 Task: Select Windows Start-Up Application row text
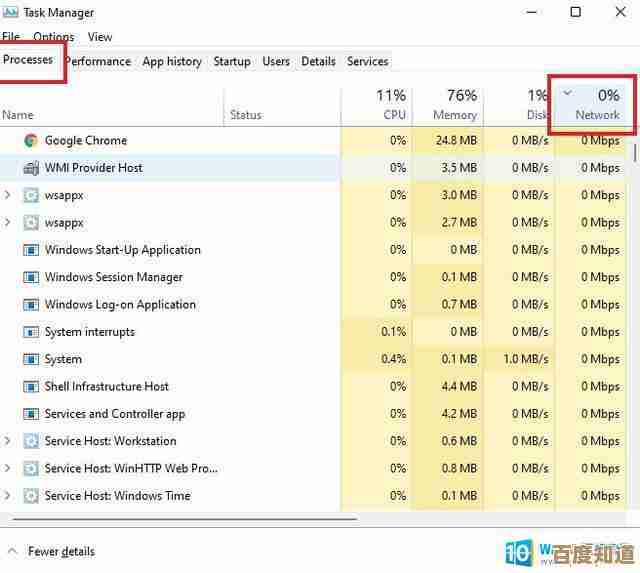(122, 250)
